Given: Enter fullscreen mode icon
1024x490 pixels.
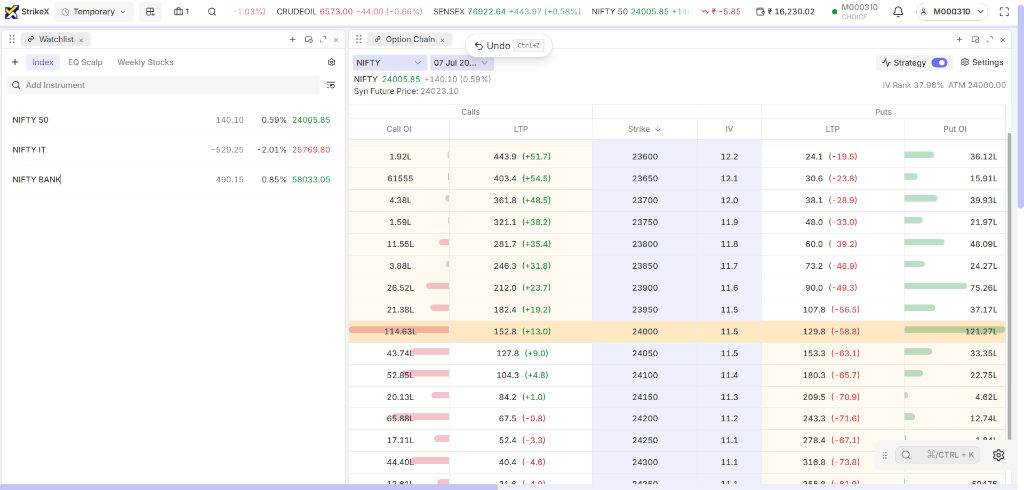Looking at the screenshot, I should 1004,12.
